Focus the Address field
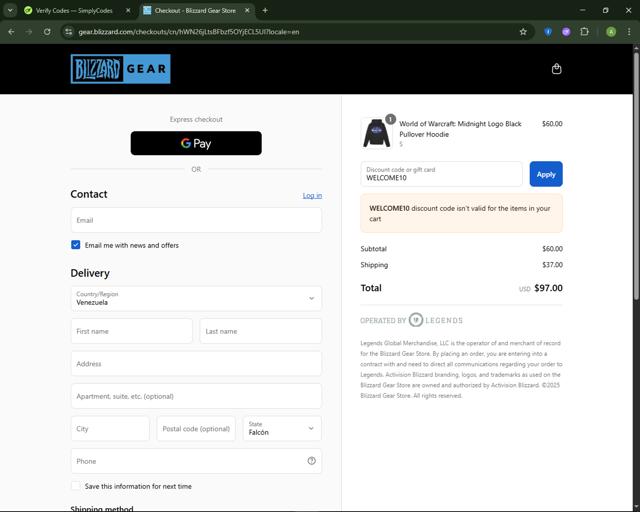This screenshot has height=512, width=640. [x=196, y=363]
